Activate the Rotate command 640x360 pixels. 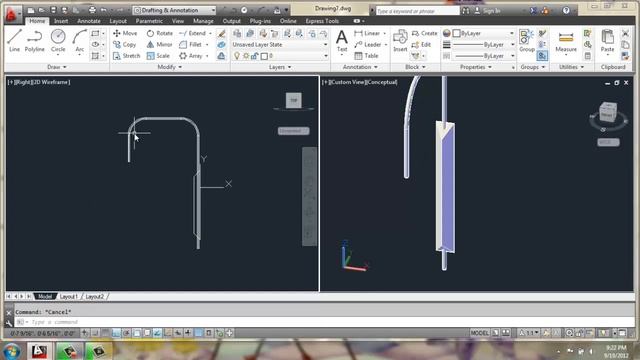(x=160, y=33)
